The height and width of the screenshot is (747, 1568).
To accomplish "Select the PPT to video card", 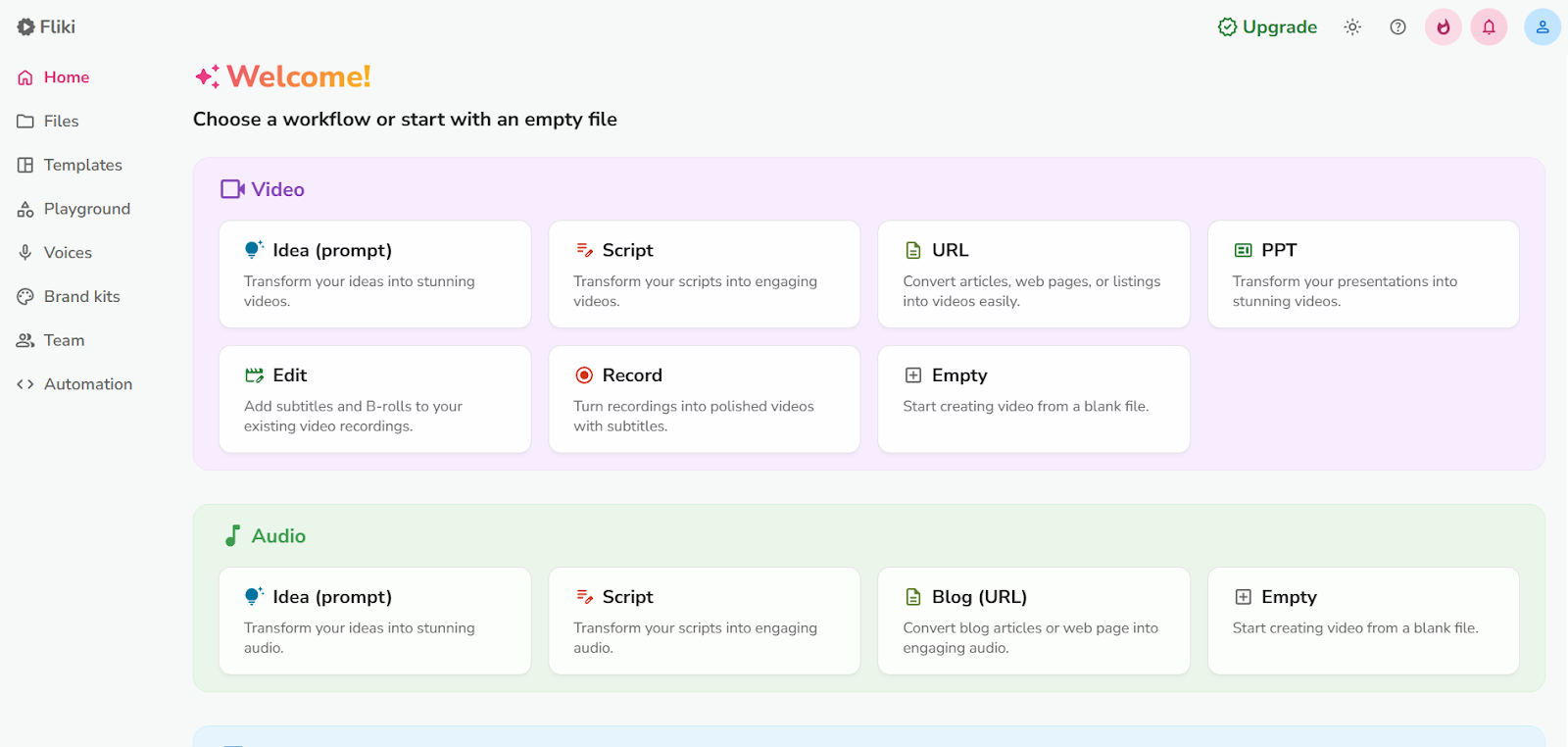I will (1363, 274).
